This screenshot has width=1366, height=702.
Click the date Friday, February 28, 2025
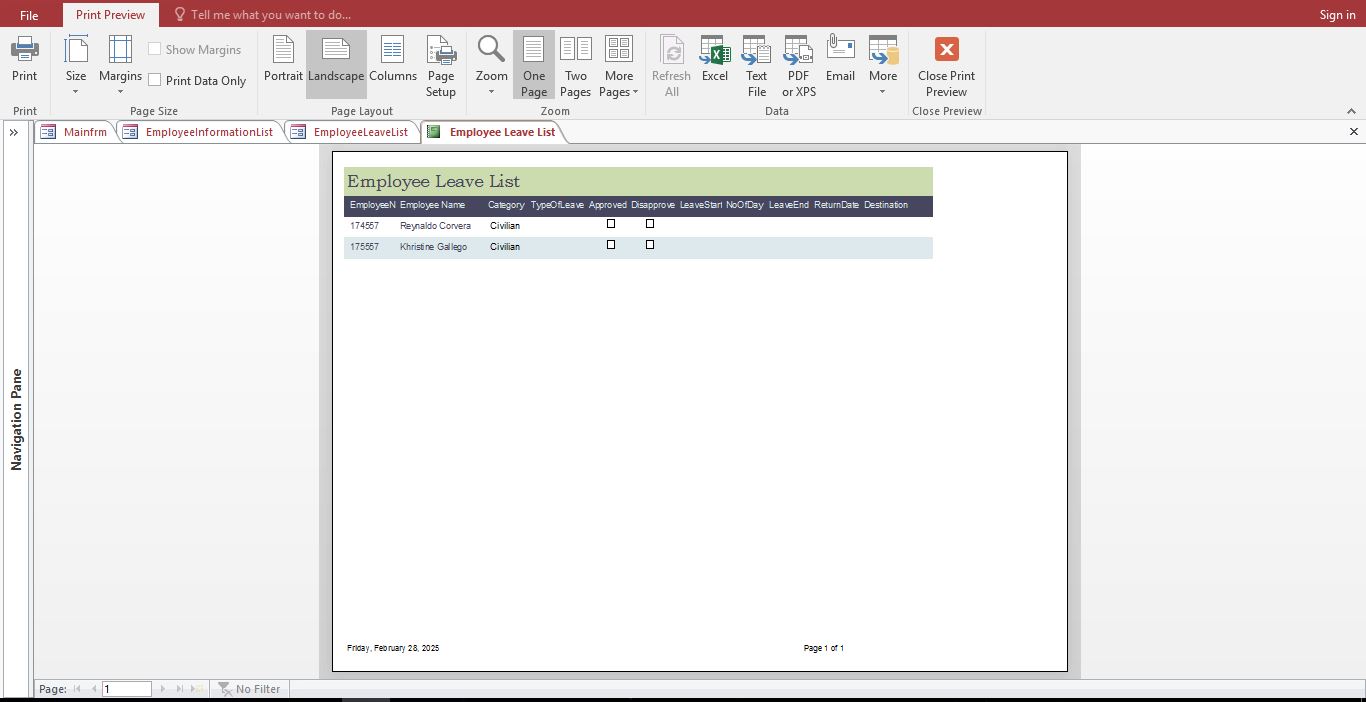[393, 648]
